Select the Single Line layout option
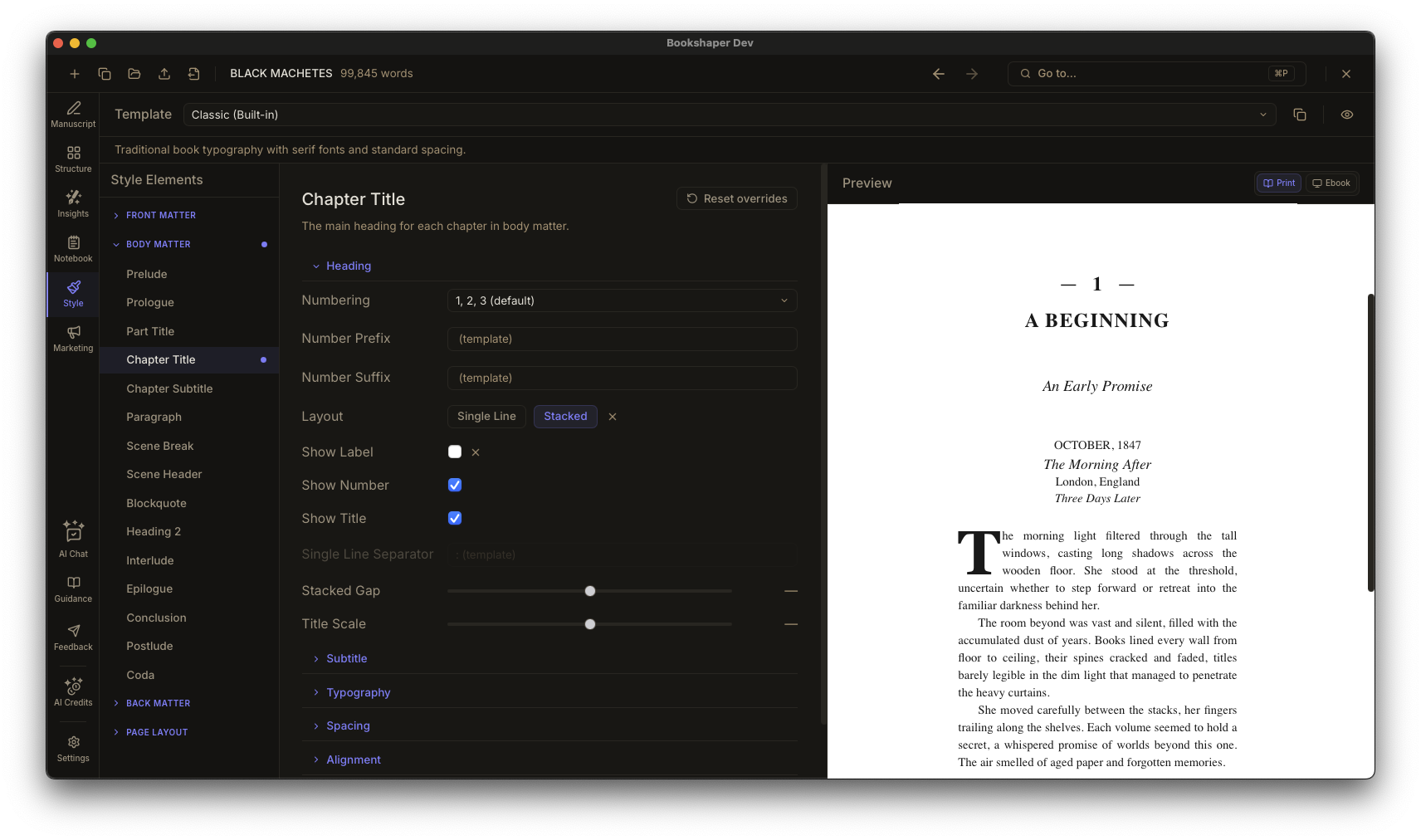The image size is (1421, 840). click(486, 417)
